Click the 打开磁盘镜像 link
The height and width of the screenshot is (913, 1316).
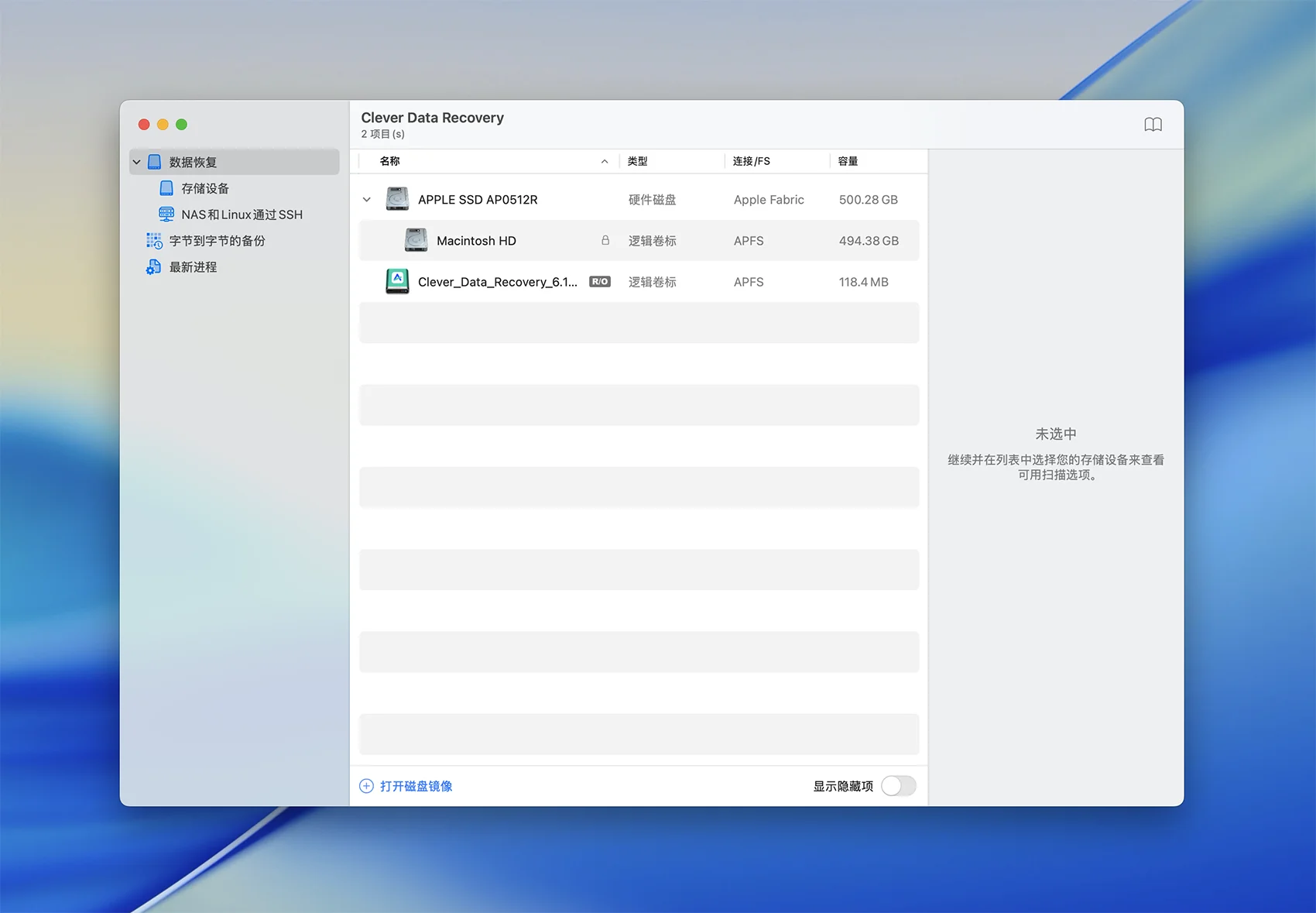(416, 786)
